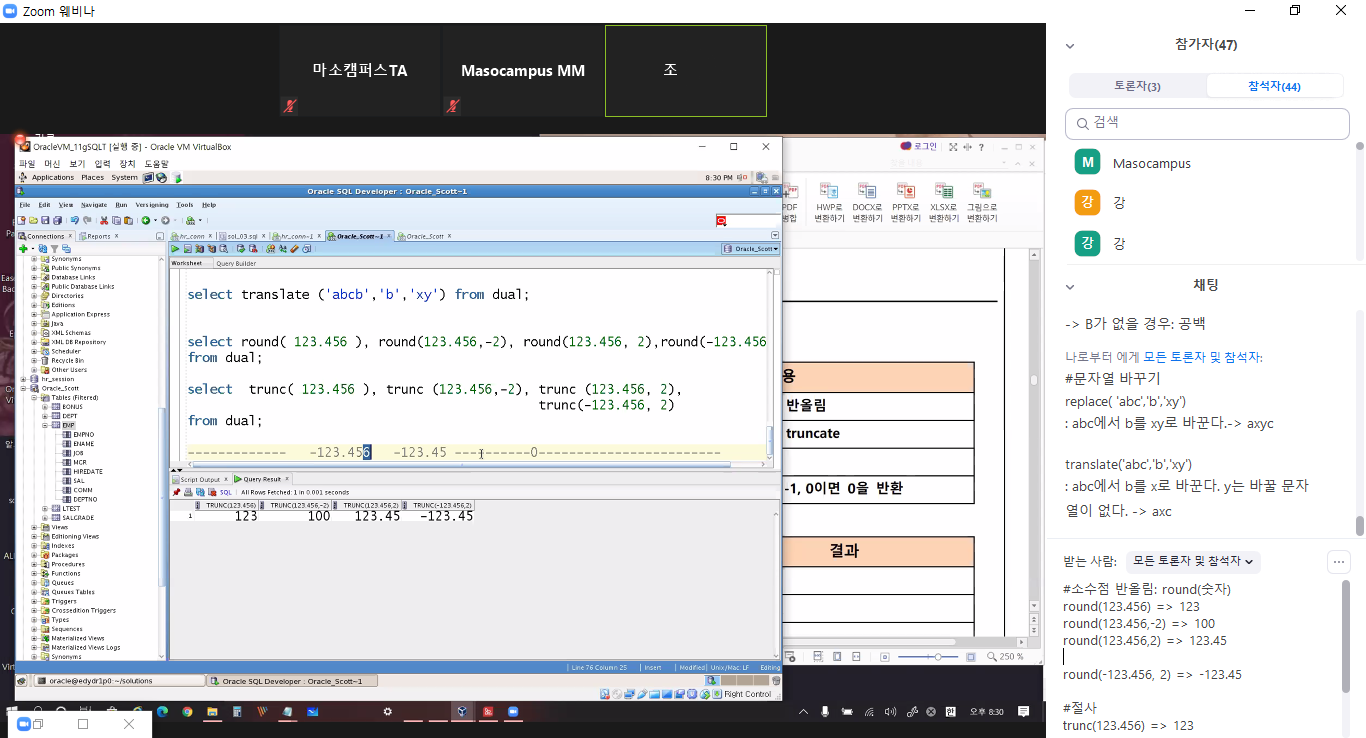Click the participant 검색 search field
This screenshot has width=1366, height=738.
point(1207,123)
